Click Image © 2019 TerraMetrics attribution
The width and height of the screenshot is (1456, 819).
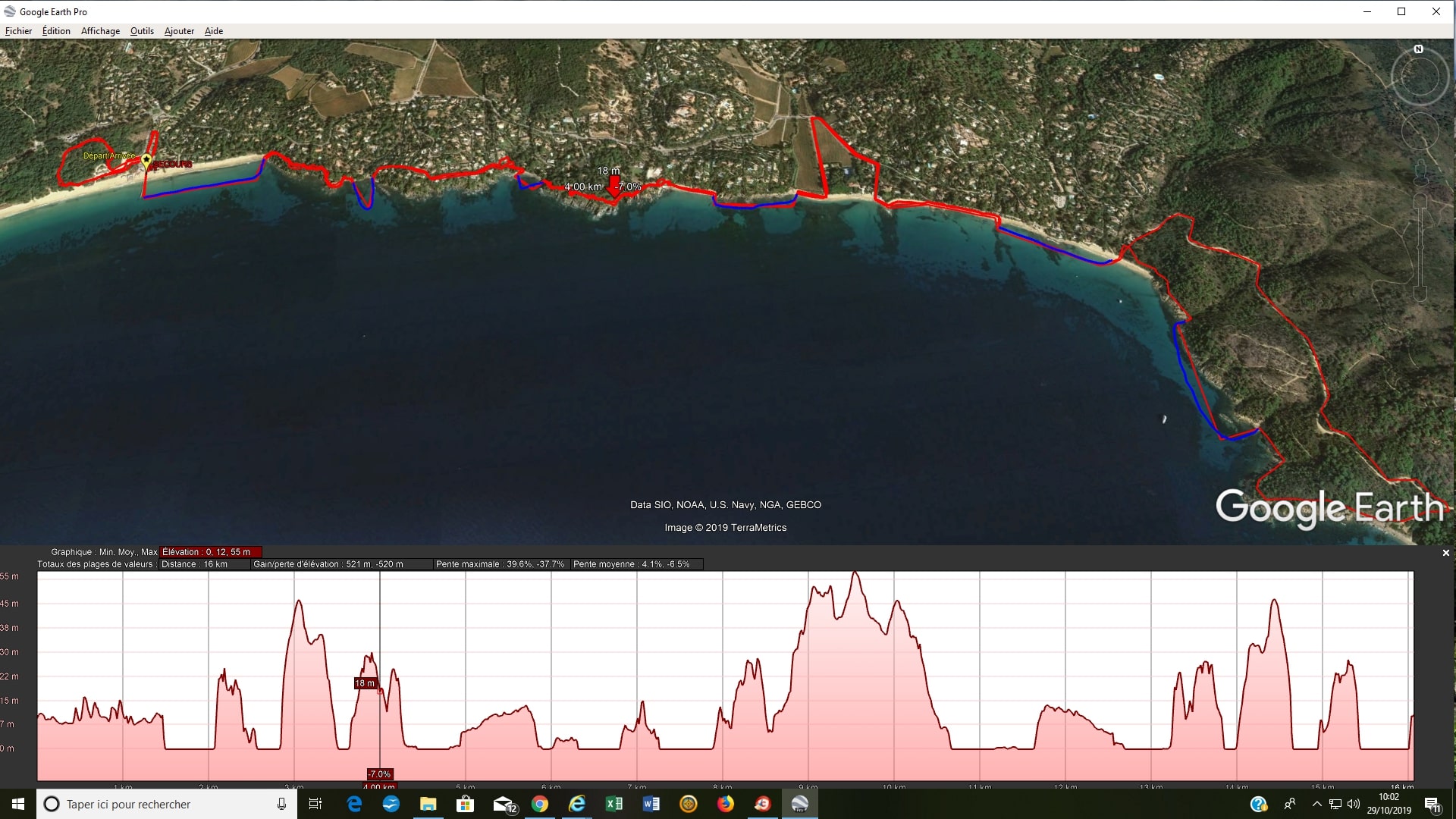tap(726, 528)
